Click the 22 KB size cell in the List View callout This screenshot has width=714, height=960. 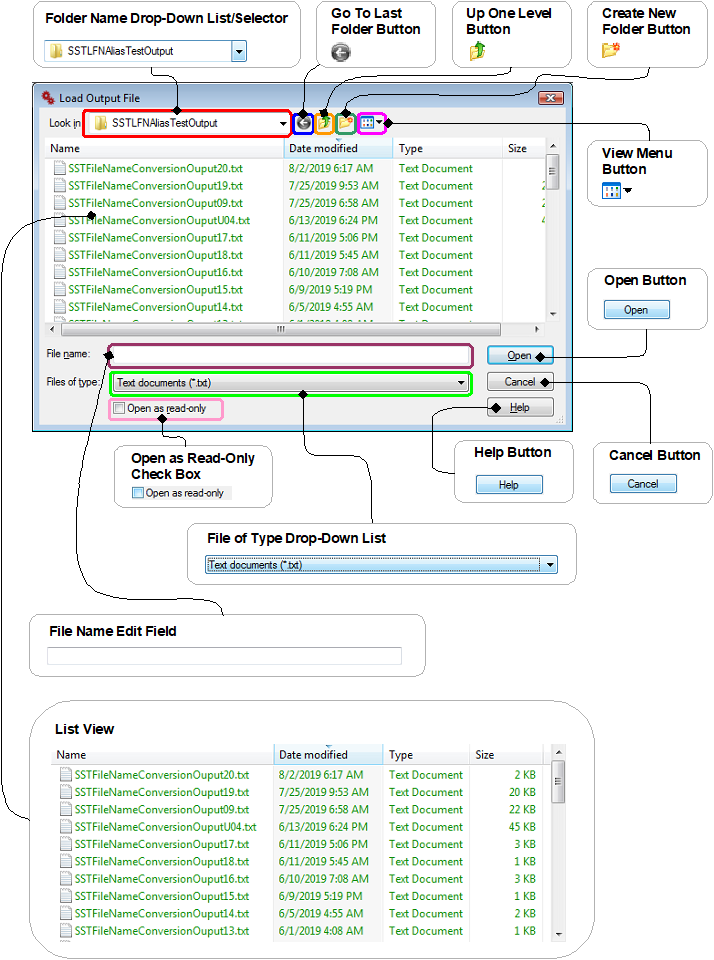click(x=522, y=809)
